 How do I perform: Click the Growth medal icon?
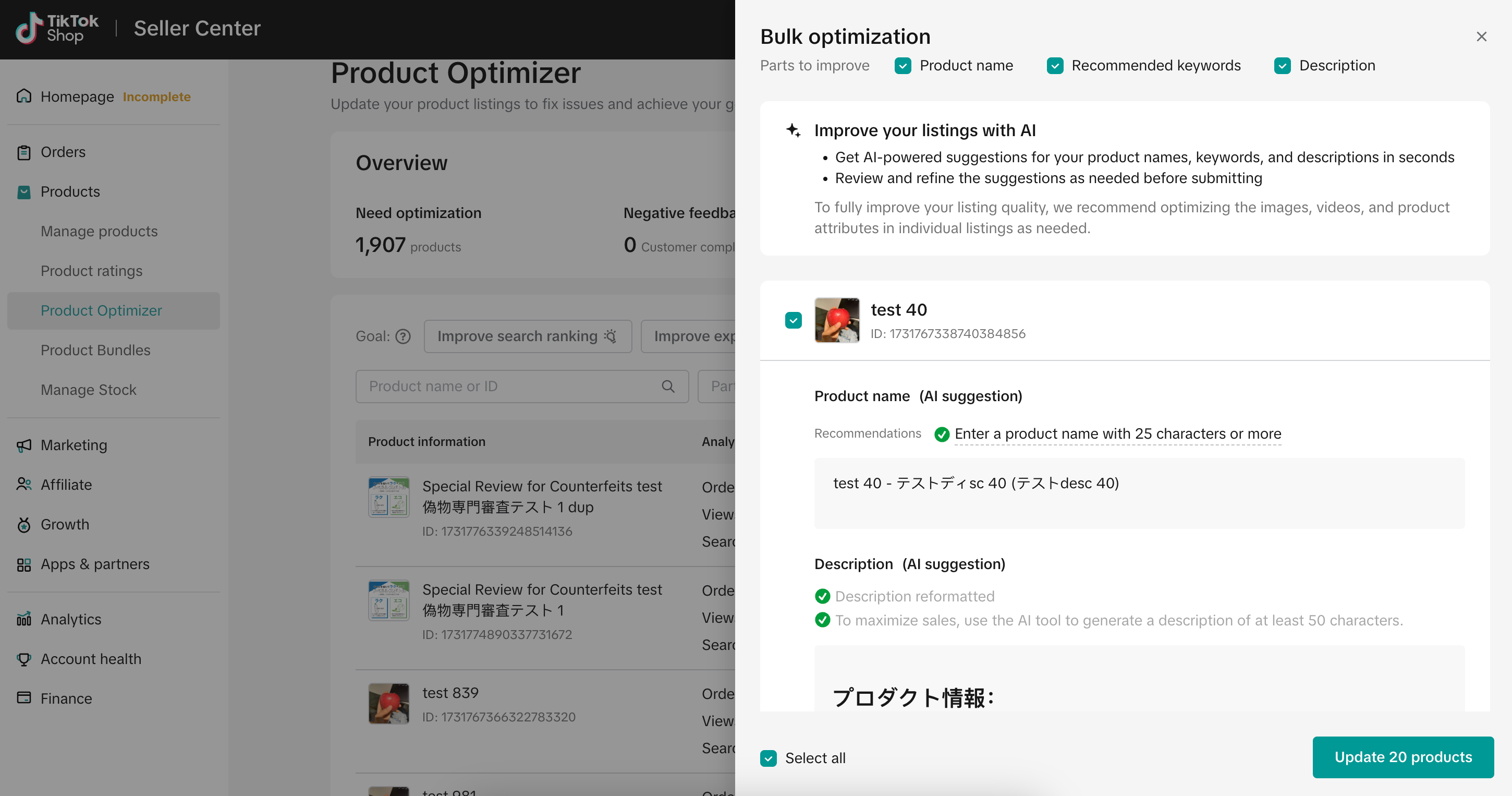24,525
